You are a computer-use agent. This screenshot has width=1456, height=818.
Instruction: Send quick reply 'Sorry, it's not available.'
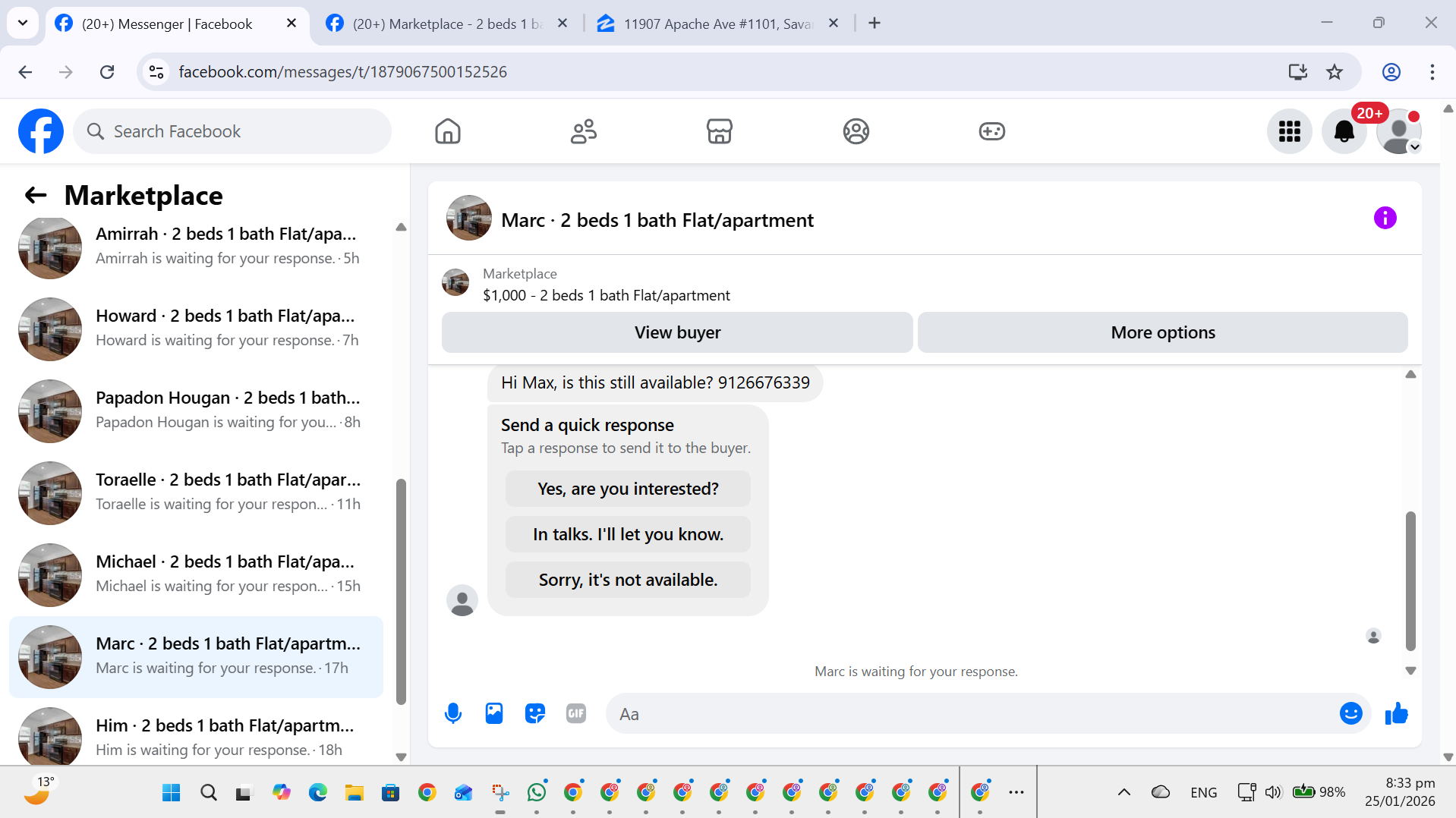point(628,580)
